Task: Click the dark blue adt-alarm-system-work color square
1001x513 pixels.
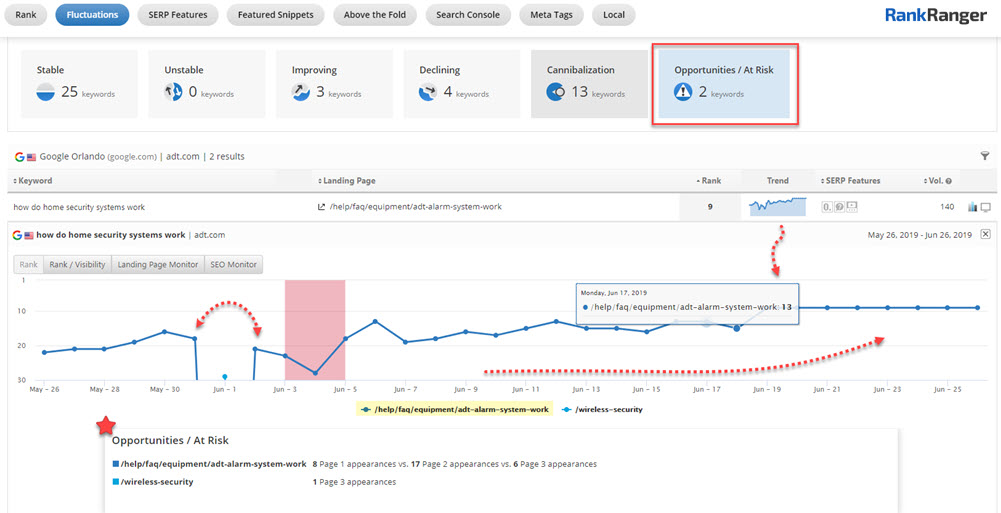Action: (115, 465)
